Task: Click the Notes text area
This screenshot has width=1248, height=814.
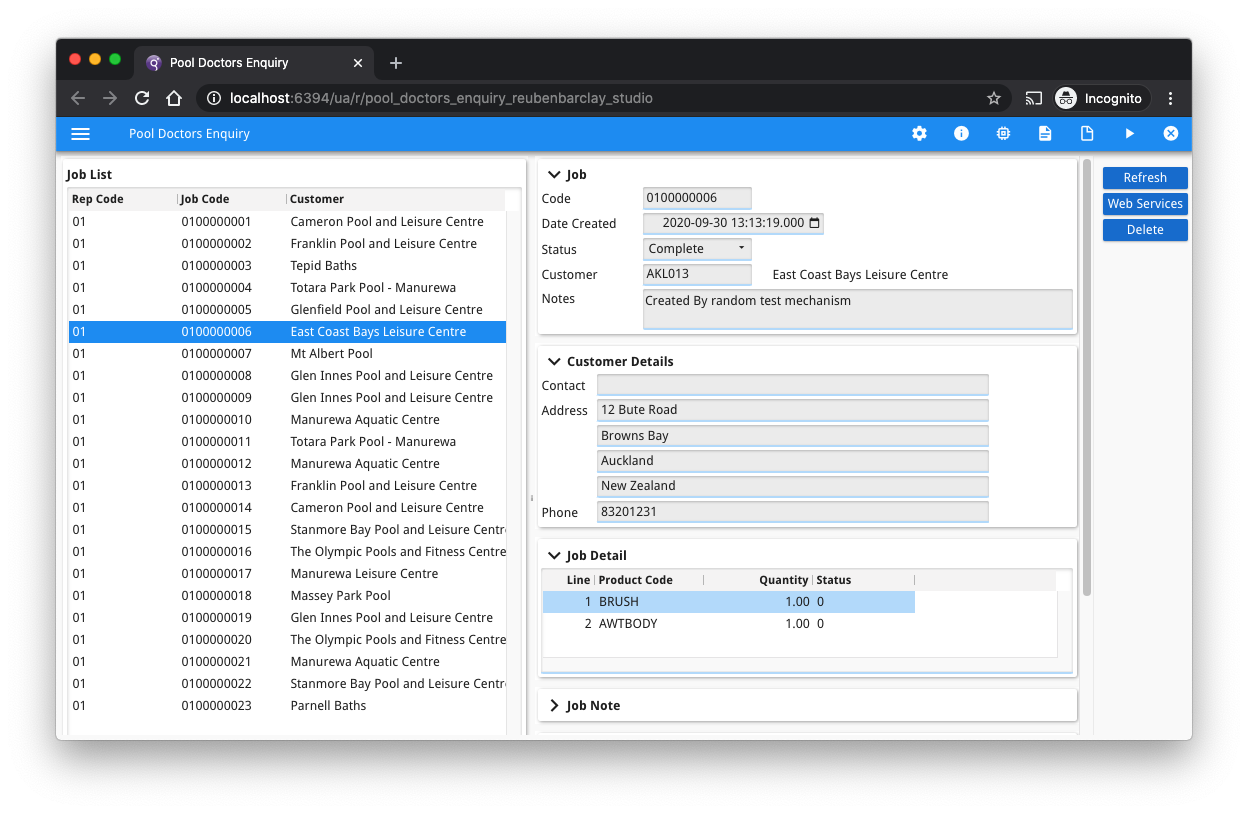Action: pyautogui.click(x=858, y=309)
